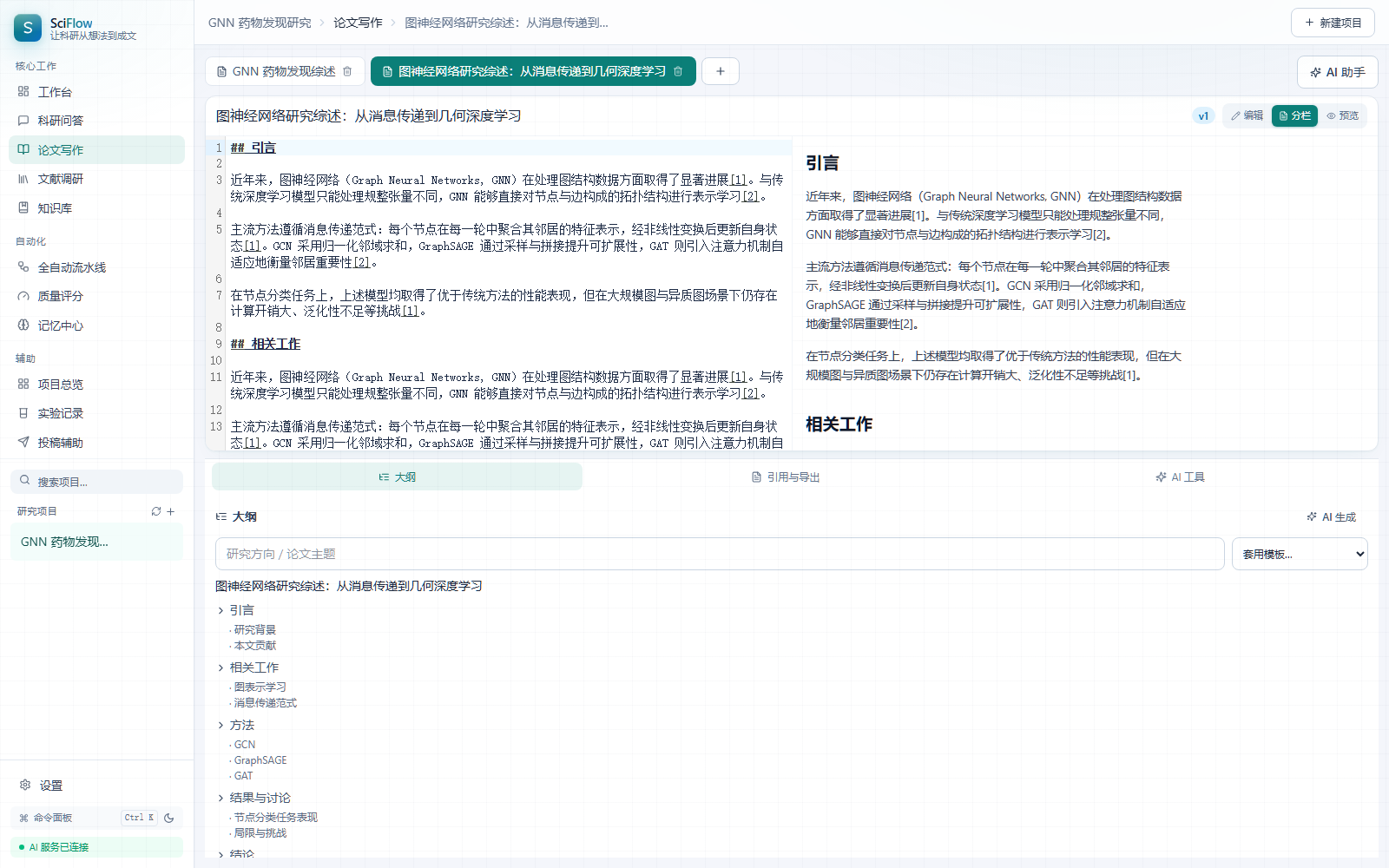Screen dimensions: 1389x868
Task: Click the 搜索项目 search box
Action: point(96,482)
